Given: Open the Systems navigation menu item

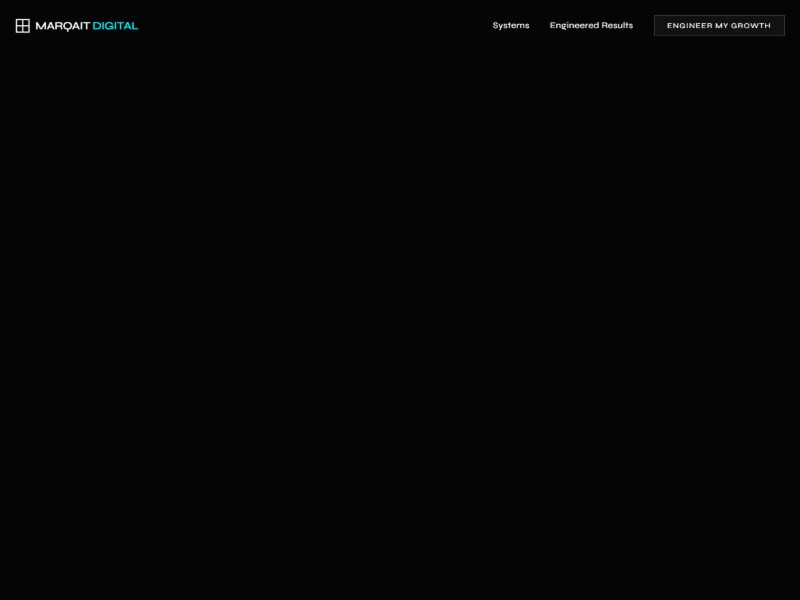Looking at the screenshot, I should (510, 25).
